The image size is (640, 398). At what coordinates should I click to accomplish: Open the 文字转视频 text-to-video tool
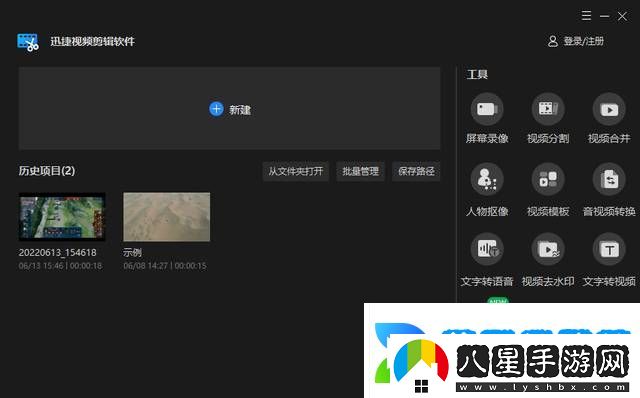[609, 249]
